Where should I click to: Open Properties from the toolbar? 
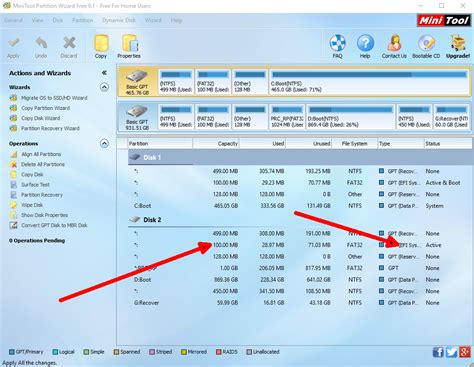coord(129,47)
